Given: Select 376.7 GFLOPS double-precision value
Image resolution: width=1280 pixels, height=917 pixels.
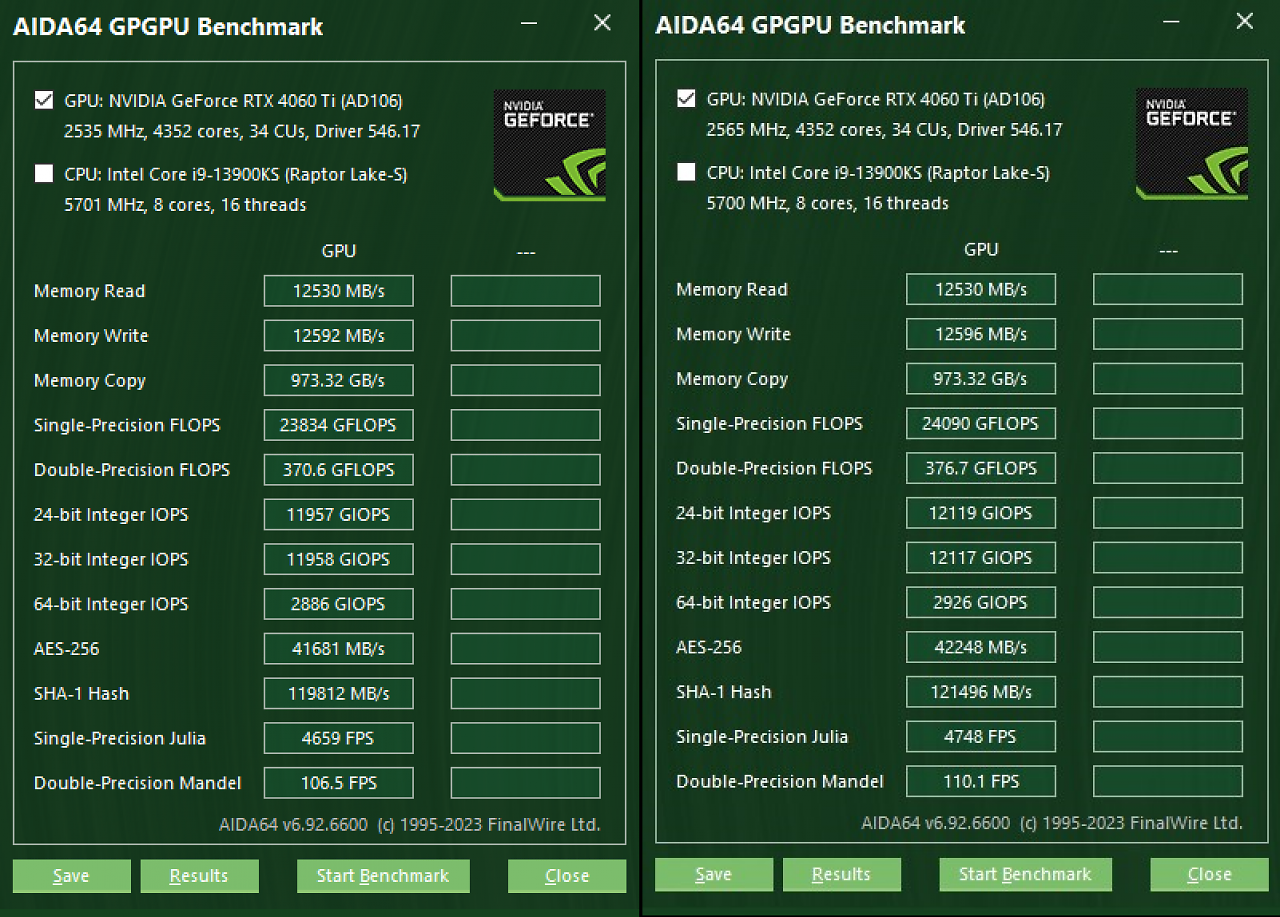Looking at the screenshot, I should click(x=981, y=468).
